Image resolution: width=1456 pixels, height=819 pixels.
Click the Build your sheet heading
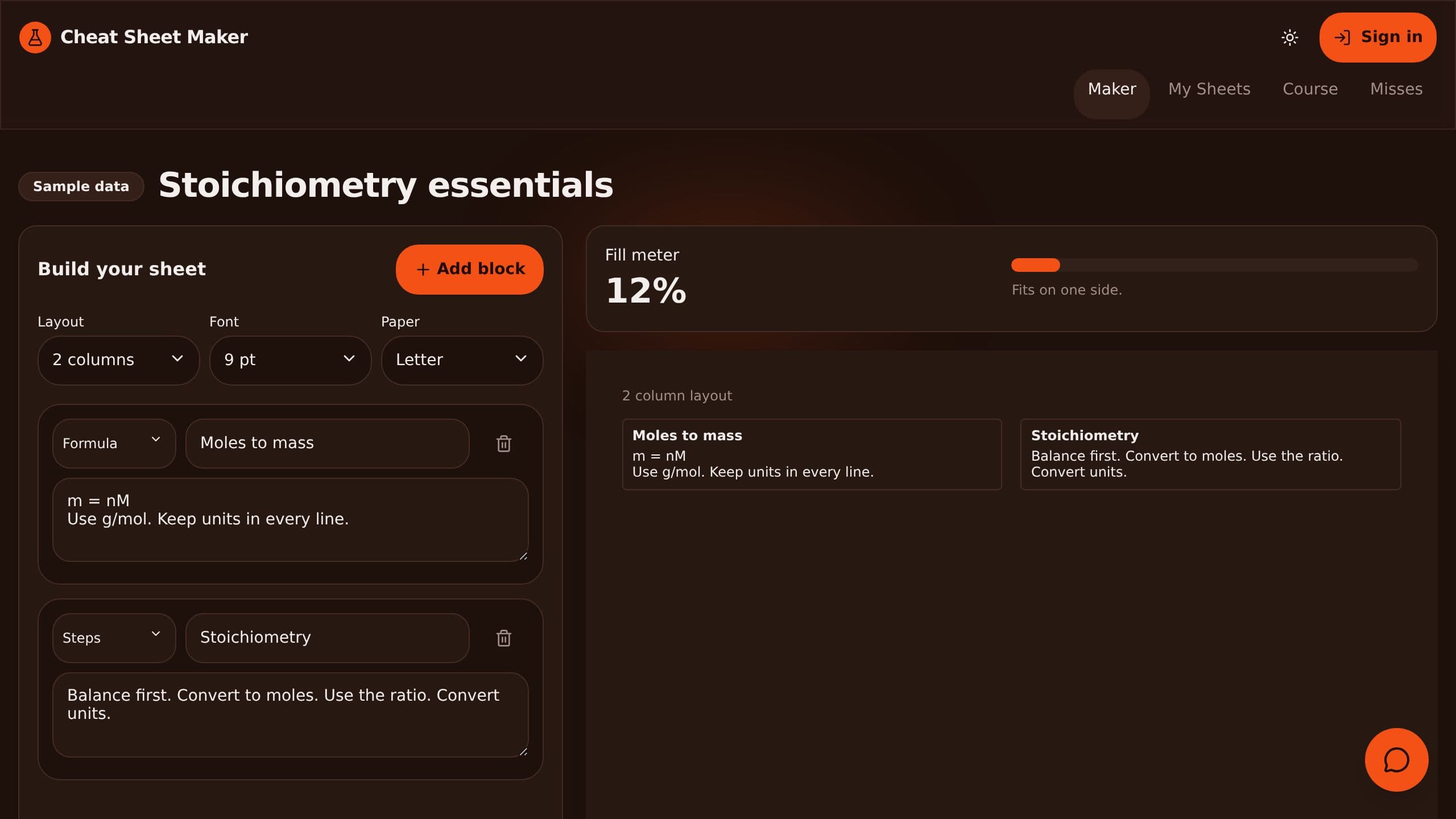[122, 269]
